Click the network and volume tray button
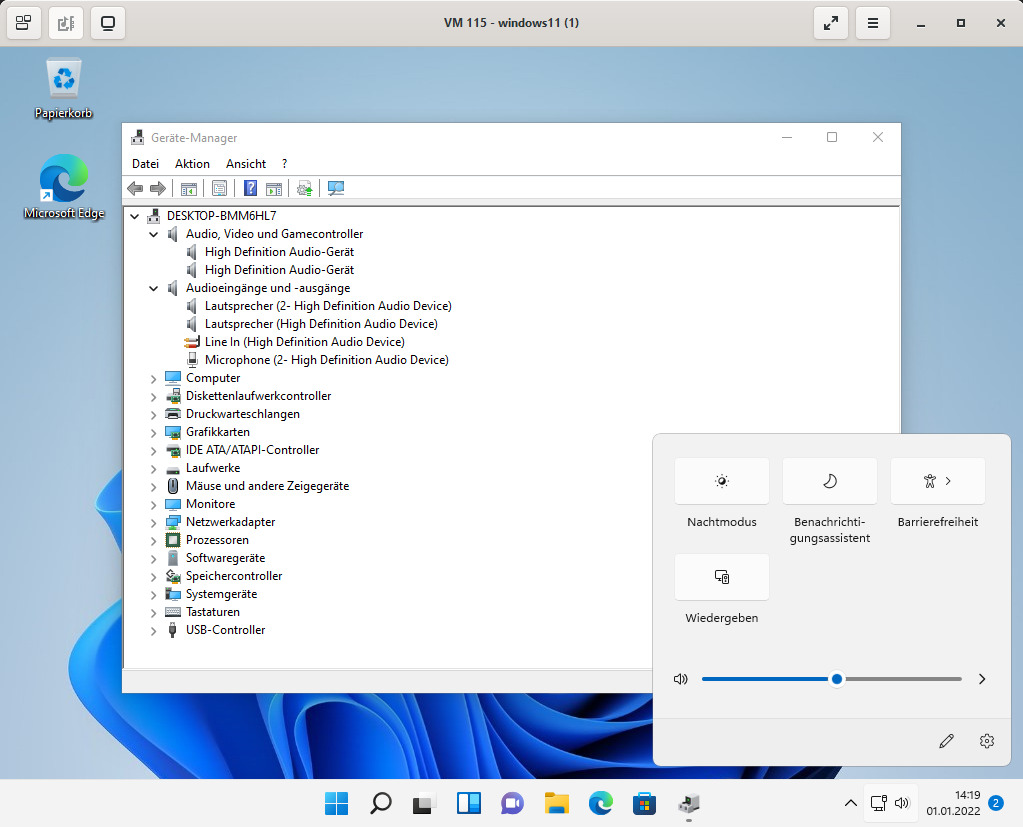This screenshot has width=1023, height=827. 890,804
